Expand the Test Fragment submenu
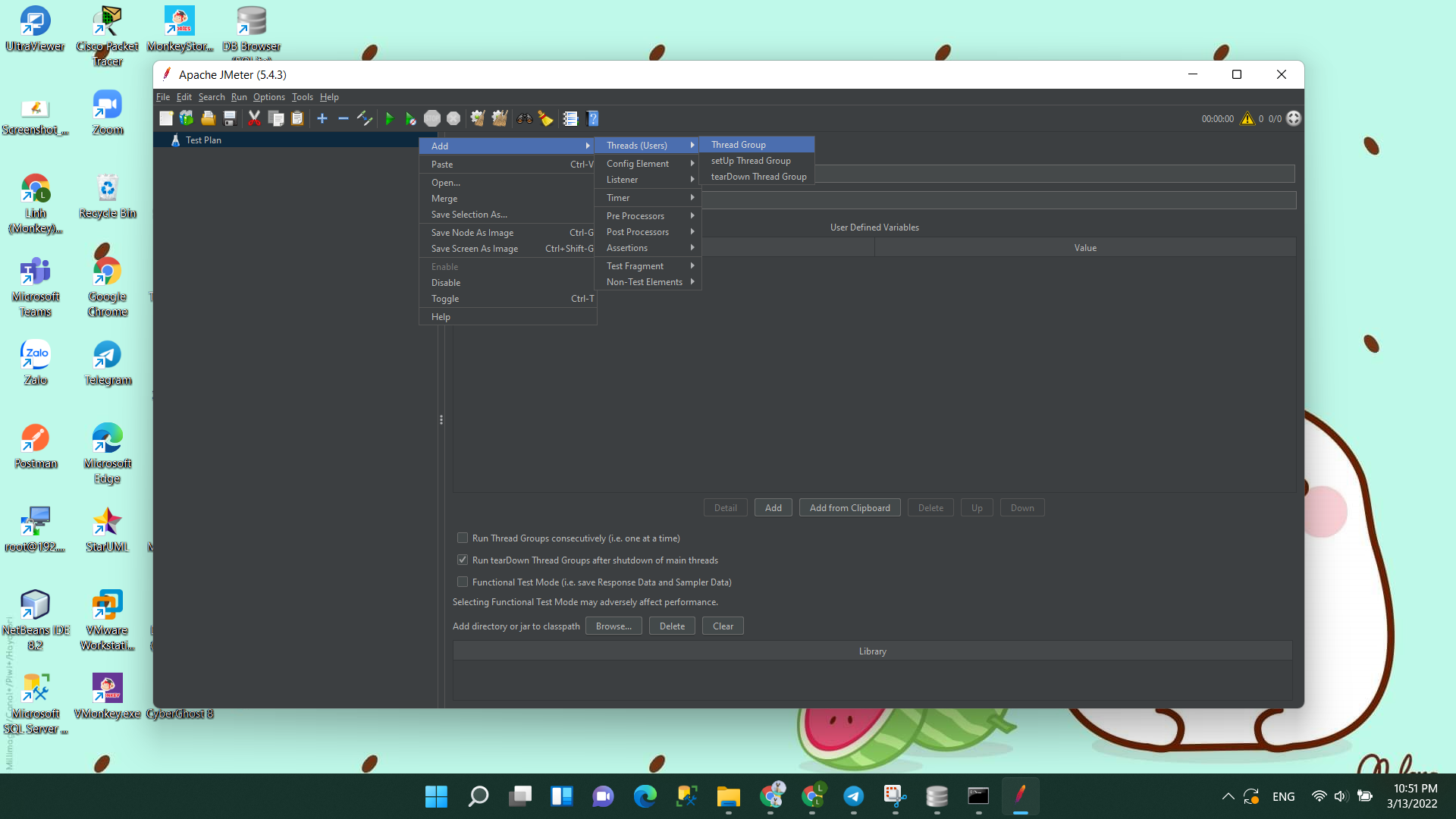Image resolution: width=1456 pixels, height=819 pixels. (648, 265)
